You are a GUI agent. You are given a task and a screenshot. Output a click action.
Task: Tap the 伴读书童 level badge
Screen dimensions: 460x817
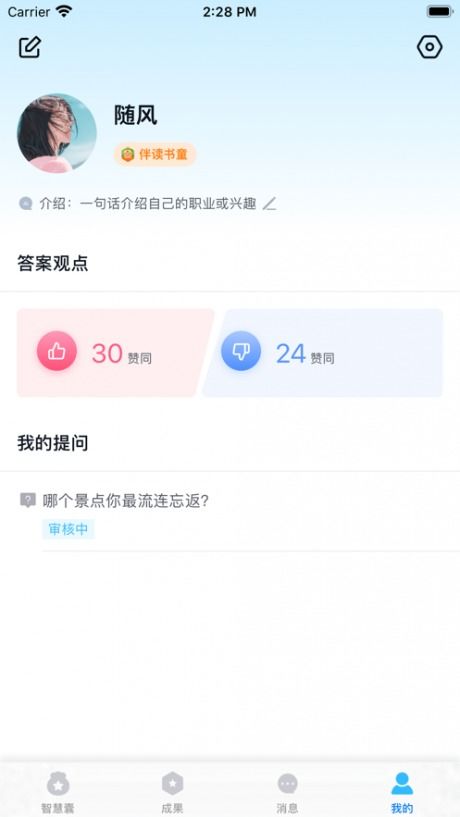[155, 155]
